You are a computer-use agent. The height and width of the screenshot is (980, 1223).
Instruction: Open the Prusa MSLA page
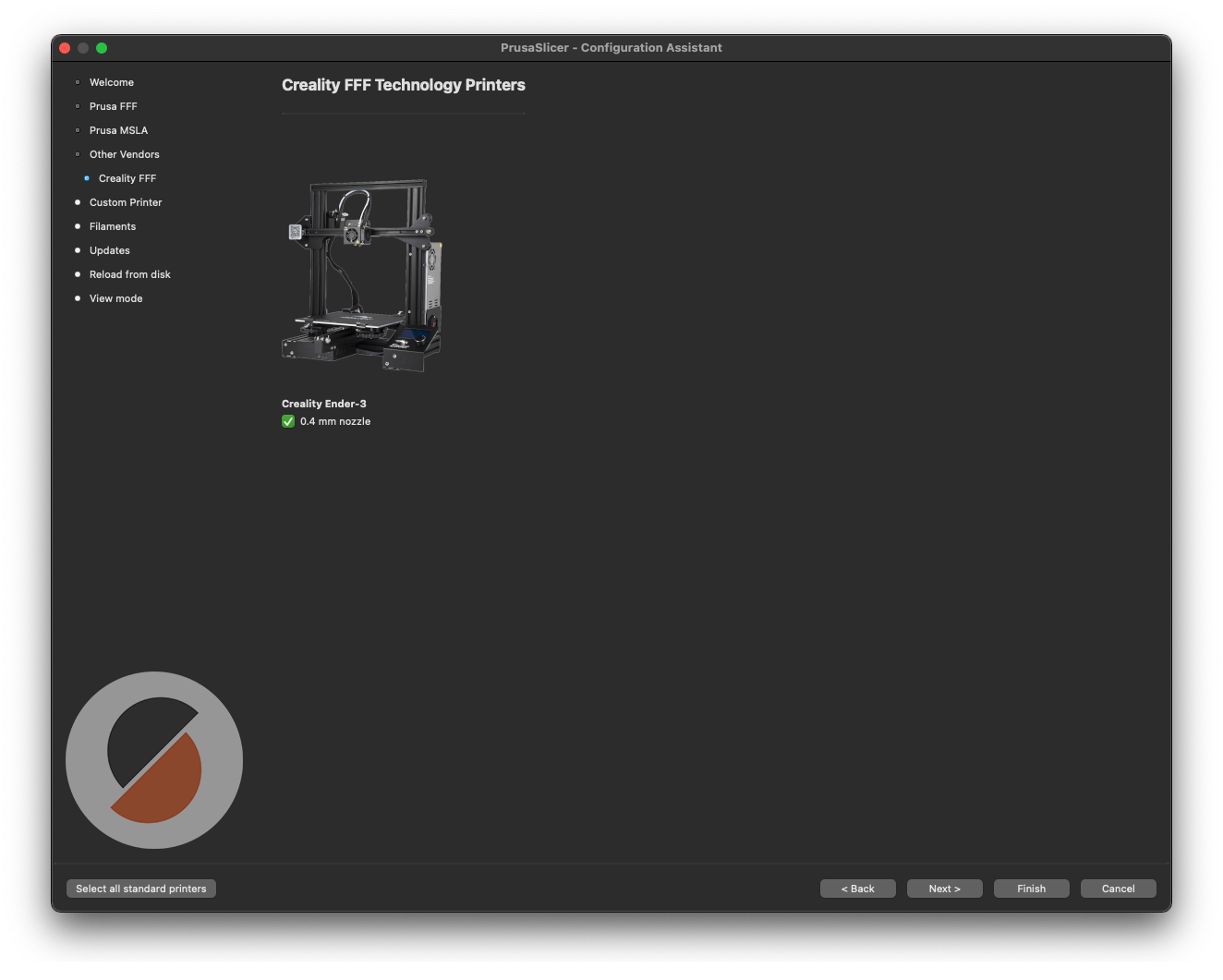[x=118, y=130]
